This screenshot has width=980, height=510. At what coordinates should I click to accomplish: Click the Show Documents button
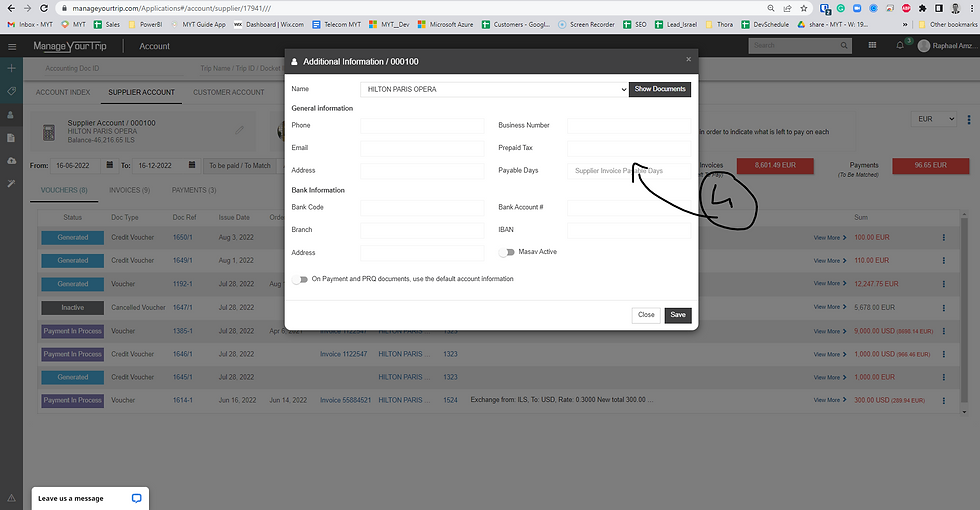click(x=660, y=89)
